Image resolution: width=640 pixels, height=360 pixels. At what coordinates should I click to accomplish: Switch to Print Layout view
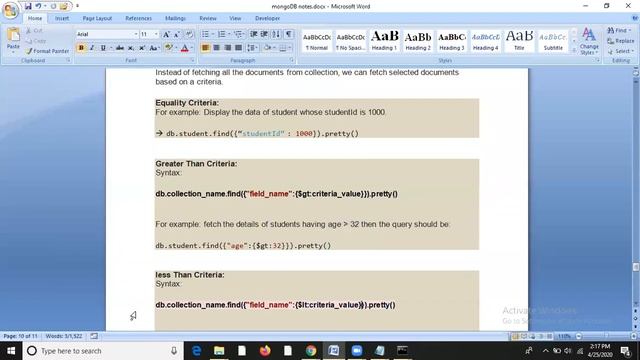pos(516,336)
